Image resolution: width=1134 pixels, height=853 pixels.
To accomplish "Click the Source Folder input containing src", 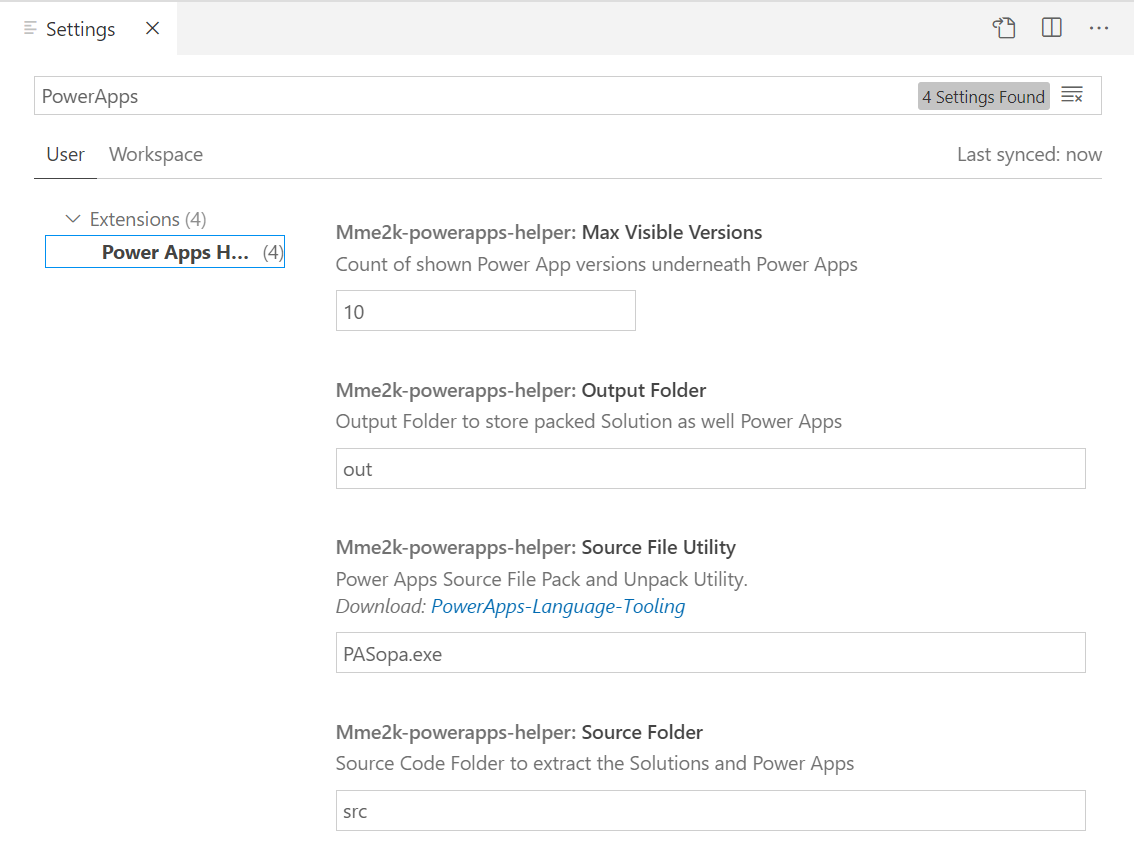I will point(710,810).
